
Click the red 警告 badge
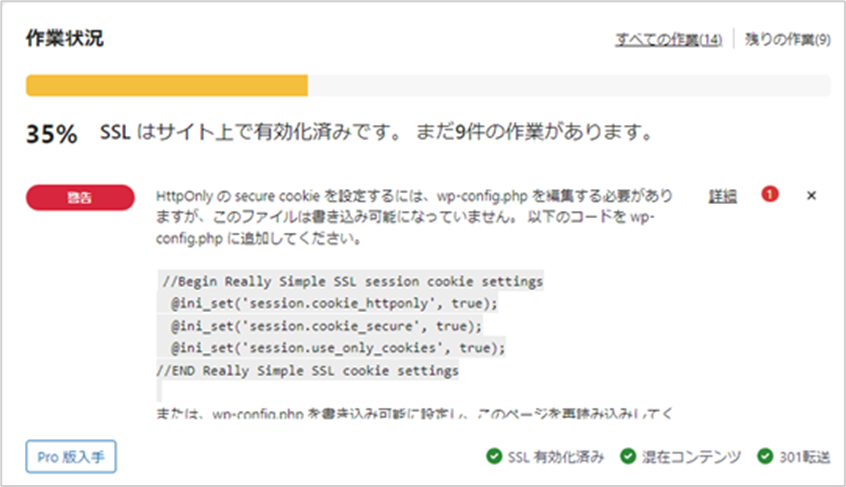tap(80, 197)
